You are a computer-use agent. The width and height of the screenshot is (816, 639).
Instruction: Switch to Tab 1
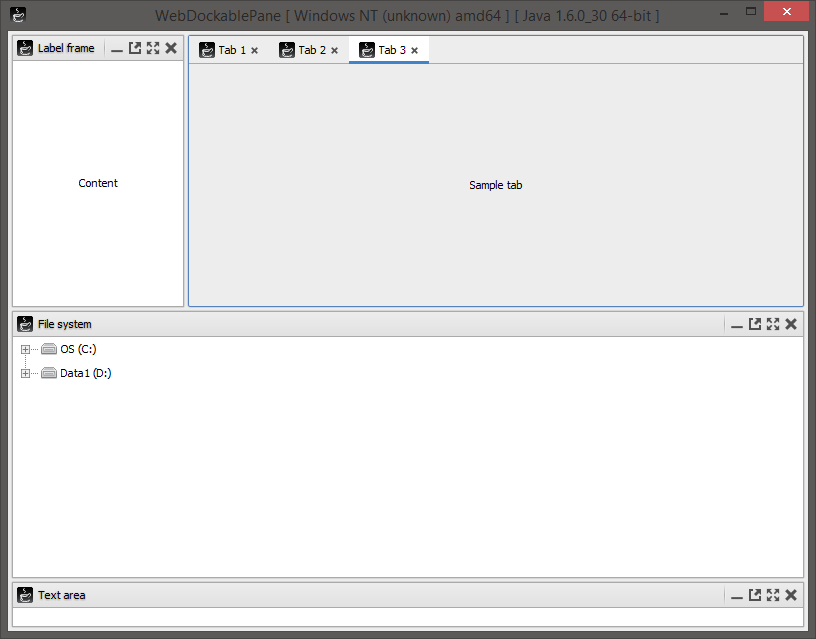229,50
